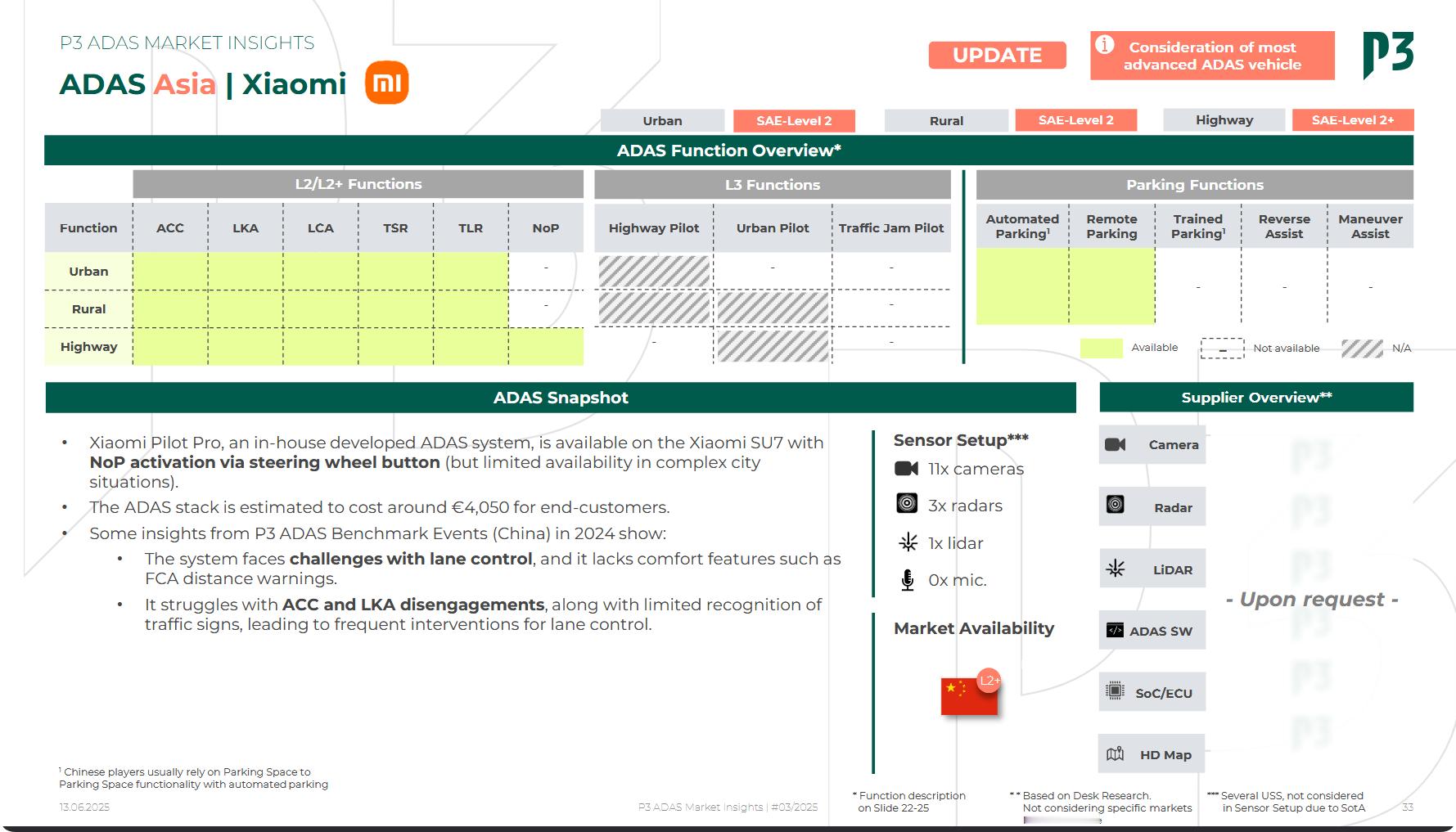
Task: Click the L2+ badge on the flag
Action: pyautogui.click(x=989, y=681)
